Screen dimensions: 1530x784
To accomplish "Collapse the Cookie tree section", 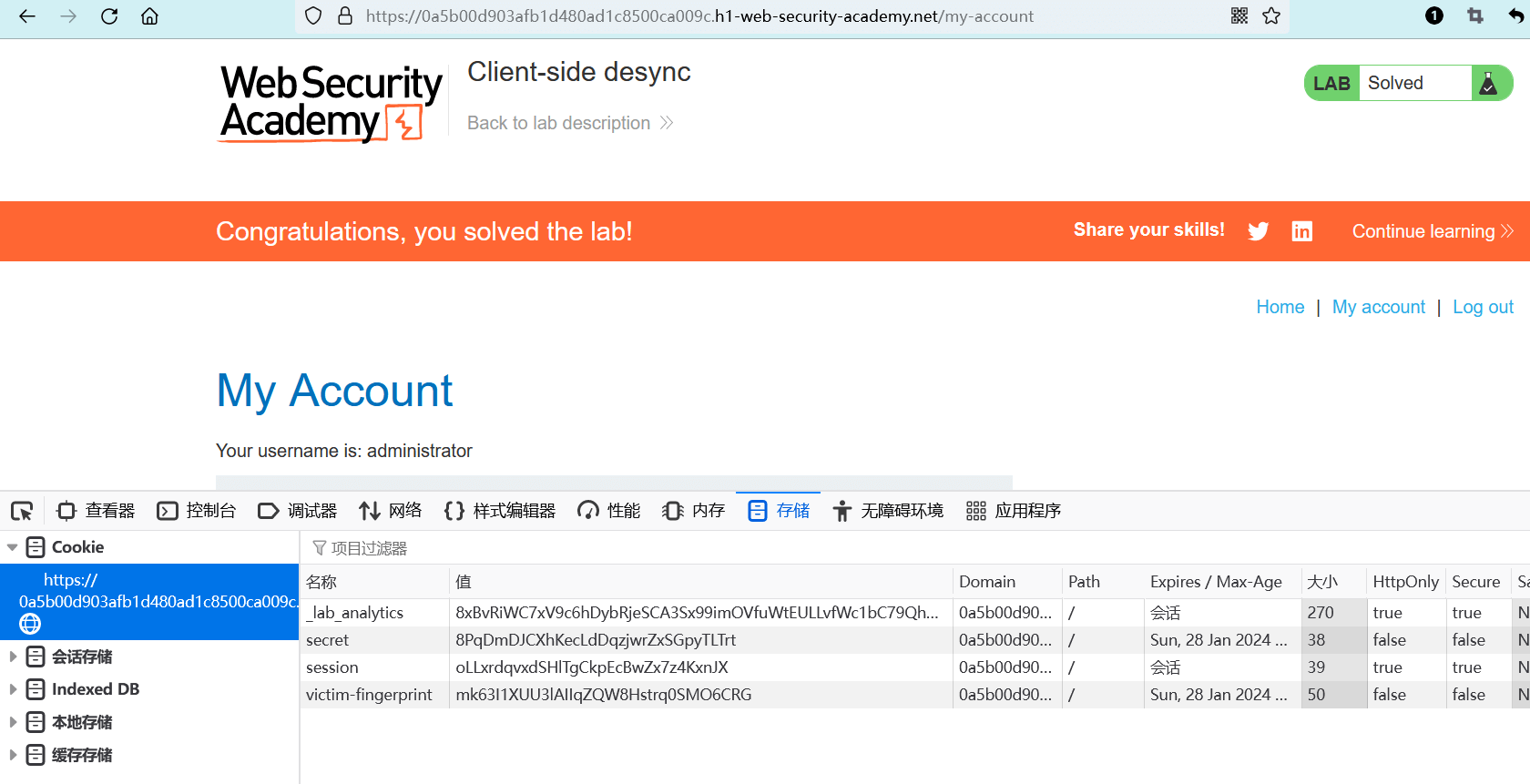I will (x=13, y=547).
